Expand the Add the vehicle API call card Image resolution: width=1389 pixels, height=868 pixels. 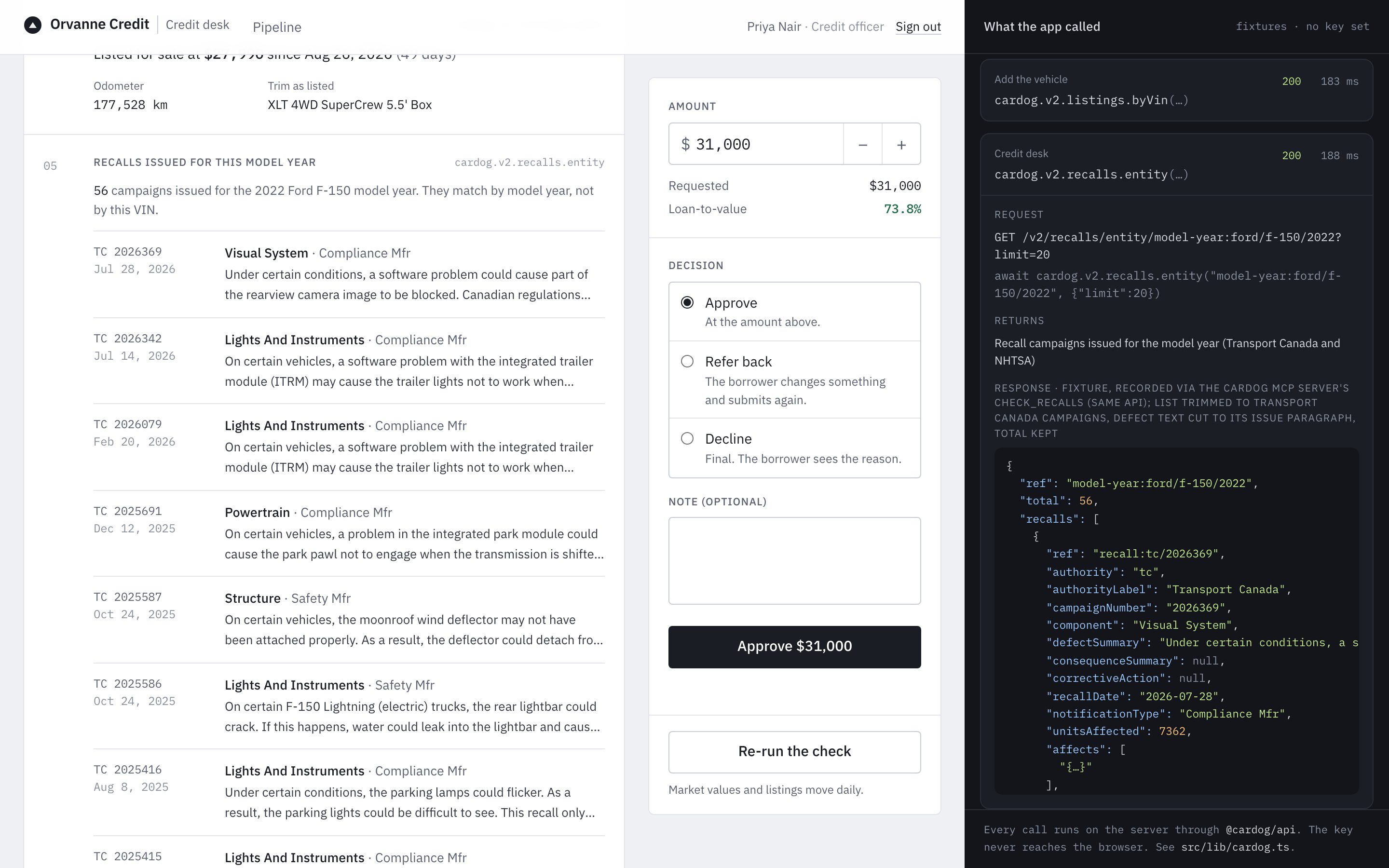click(x=1176, y=90)
